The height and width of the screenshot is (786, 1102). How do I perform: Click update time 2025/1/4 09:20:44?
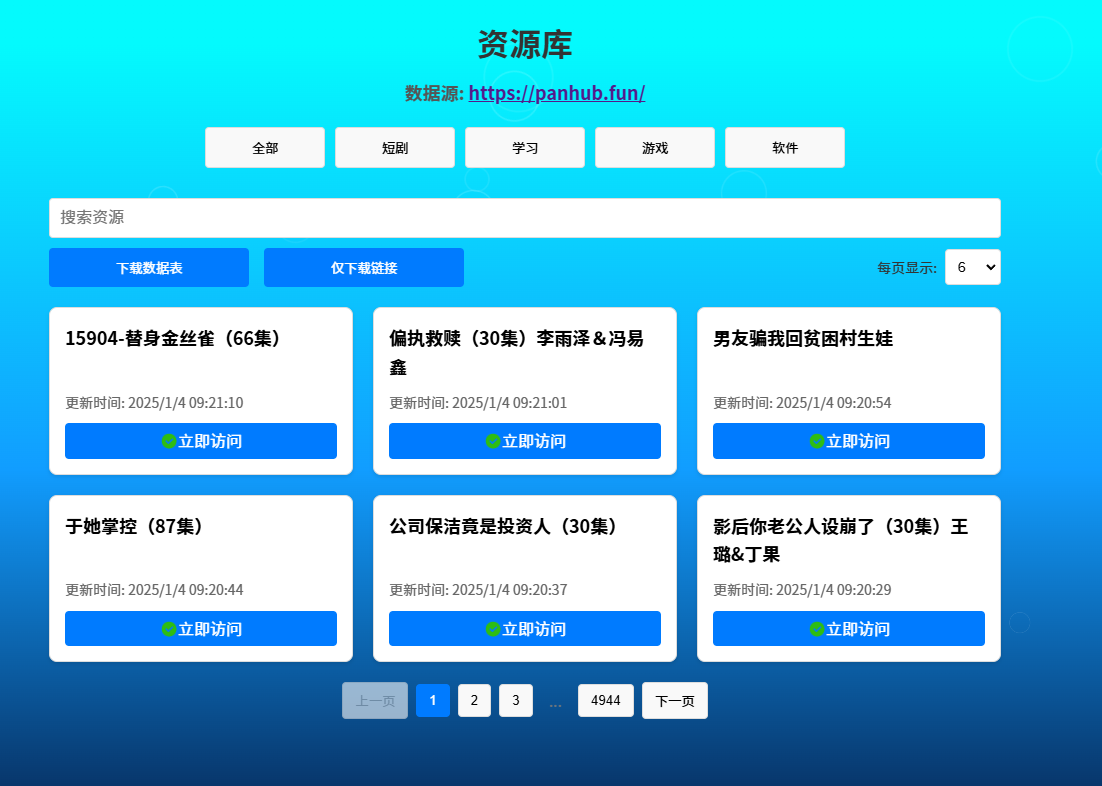tap(186, 590)
